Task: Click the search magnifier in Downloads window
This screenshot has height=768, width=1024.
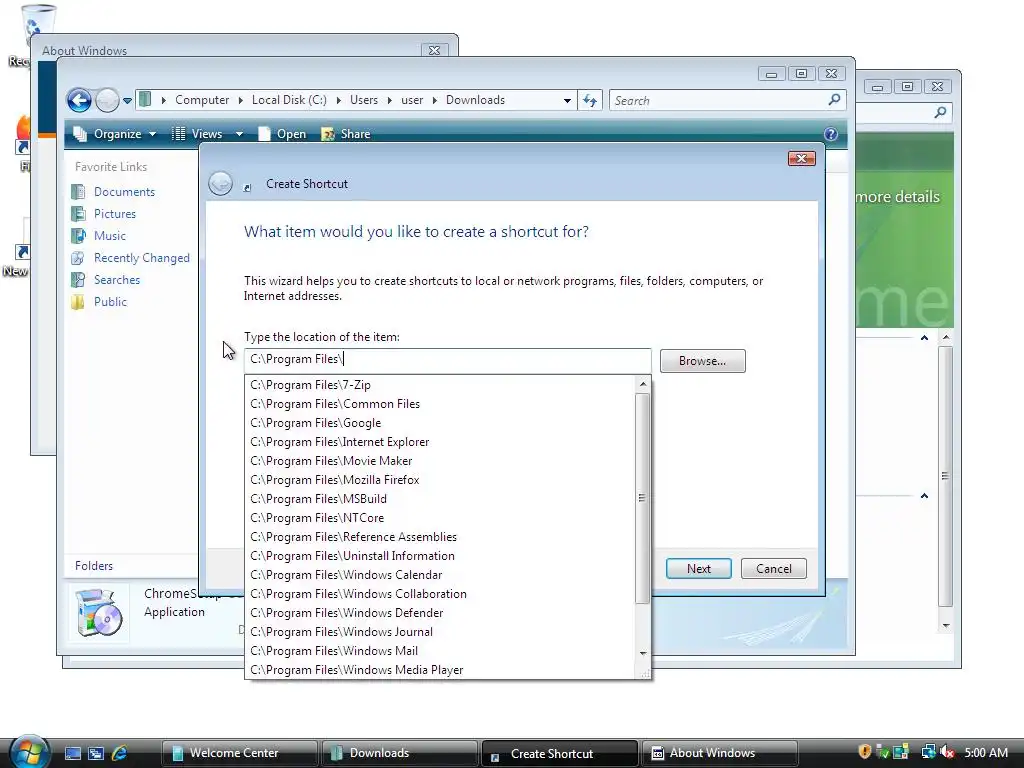Action: (834, 100)
